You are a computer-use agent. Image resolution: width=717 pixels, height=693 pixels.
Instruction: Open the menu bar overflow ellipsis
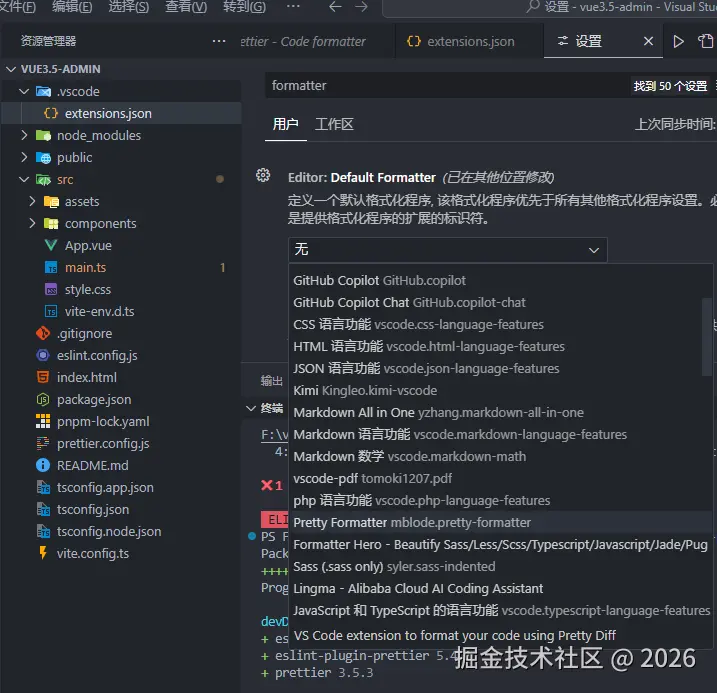293,6
